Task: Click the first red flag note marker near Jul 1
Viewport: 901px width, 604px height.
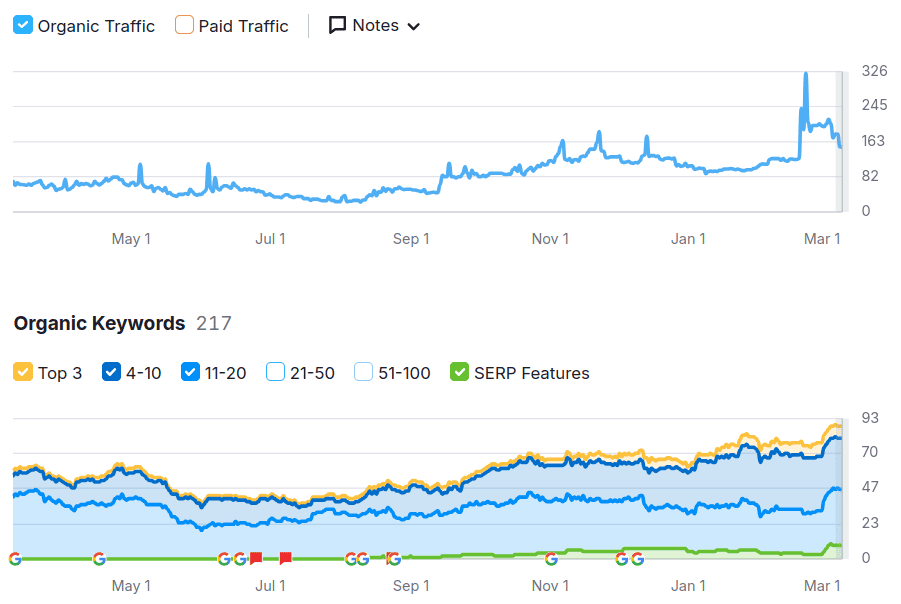Action: click(255, 558)
